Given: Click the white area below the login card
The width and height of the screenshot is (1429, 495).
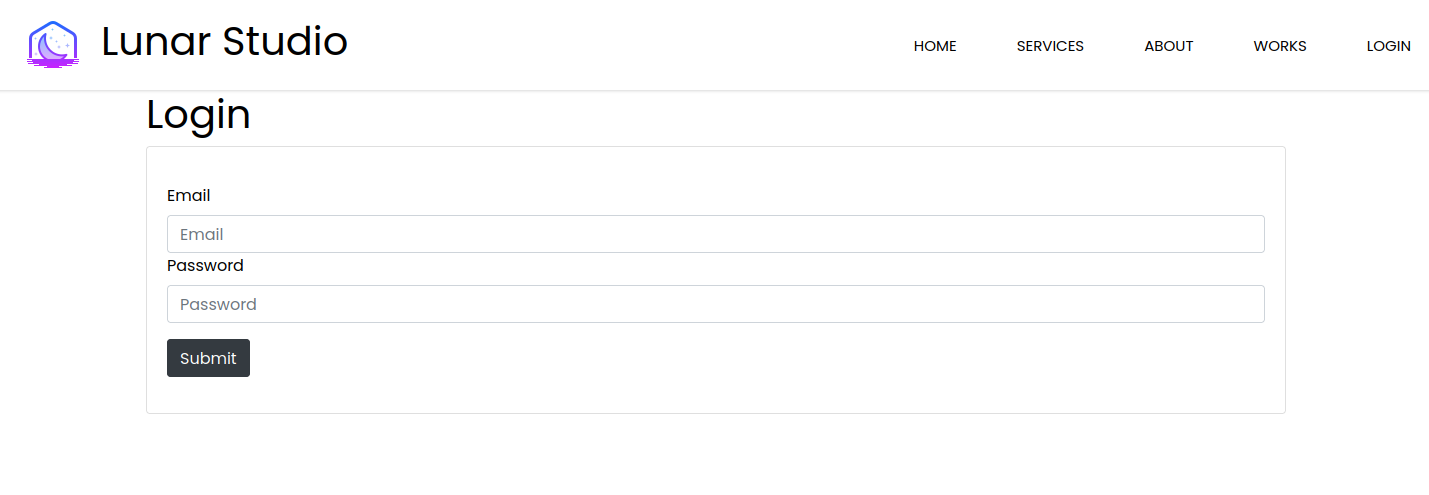Looking at the screenshot, I should 715,455.
